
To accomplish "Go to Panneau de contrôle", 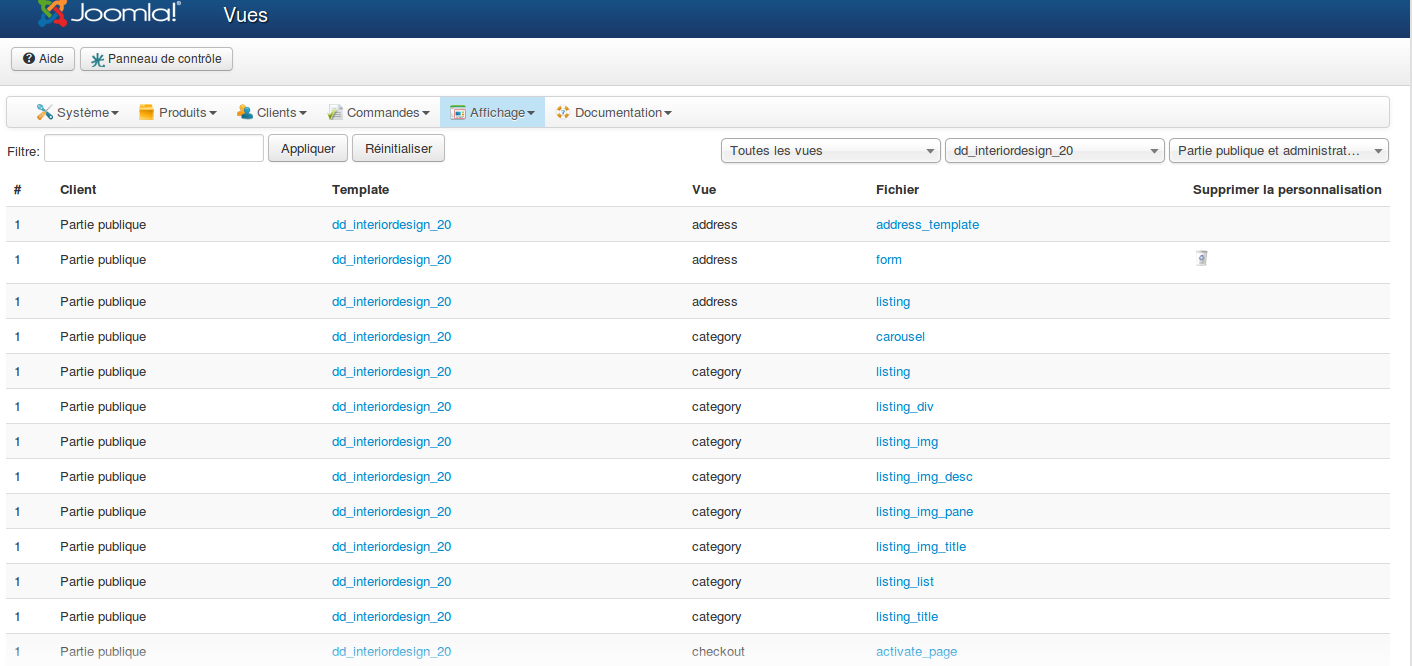I will (156, 59).
